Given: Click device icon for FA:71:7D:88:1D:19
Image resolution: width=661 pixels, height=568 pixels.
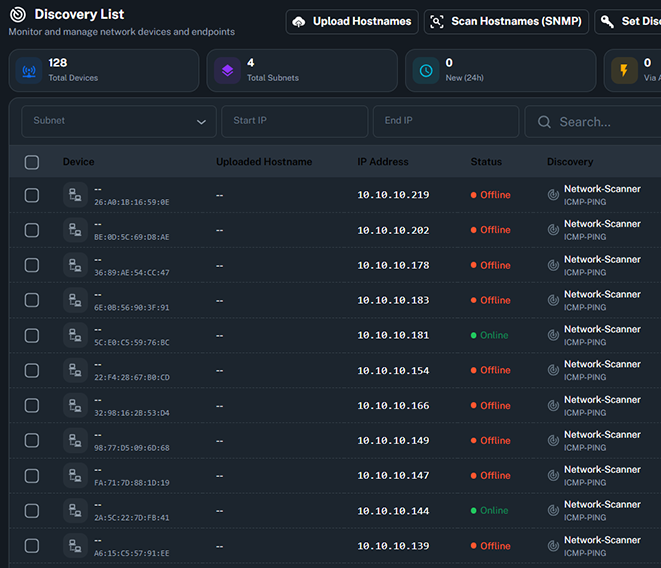Looking at the screenshot, I should click(x=75, y=476).
